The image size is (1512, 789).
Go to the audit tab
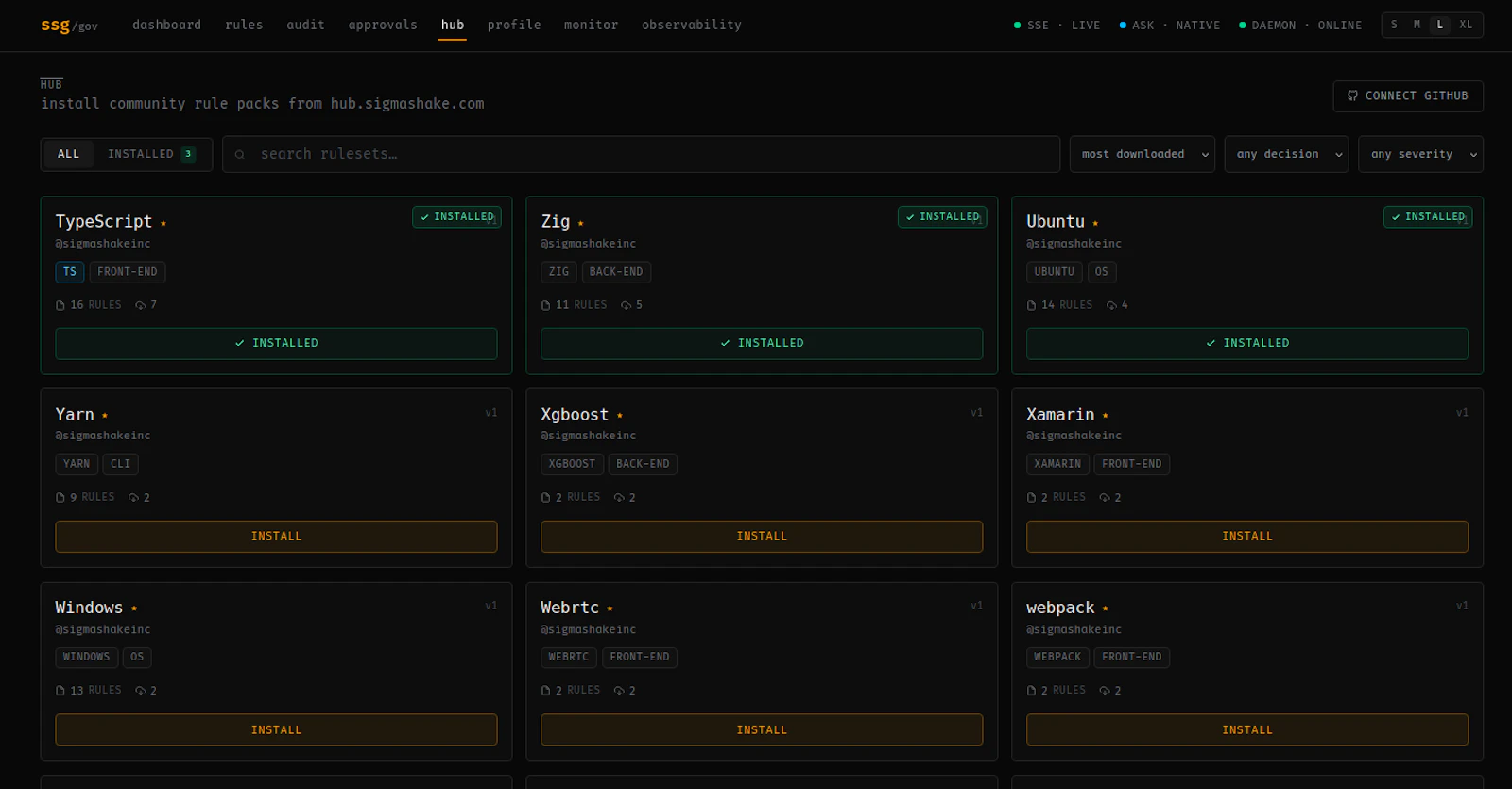[x=305, y=26]
